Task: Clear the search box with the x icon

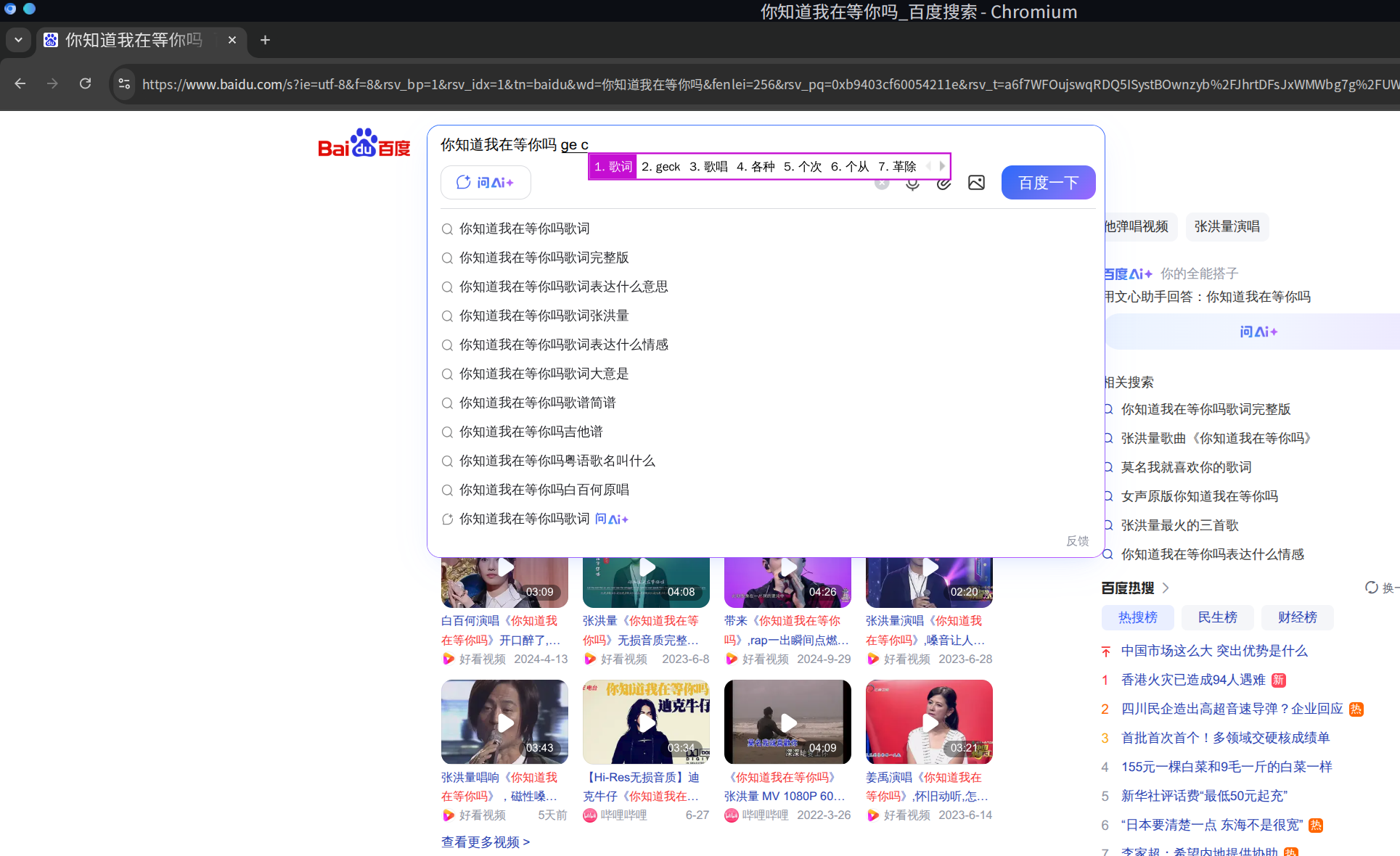Action: pos(881,182)
